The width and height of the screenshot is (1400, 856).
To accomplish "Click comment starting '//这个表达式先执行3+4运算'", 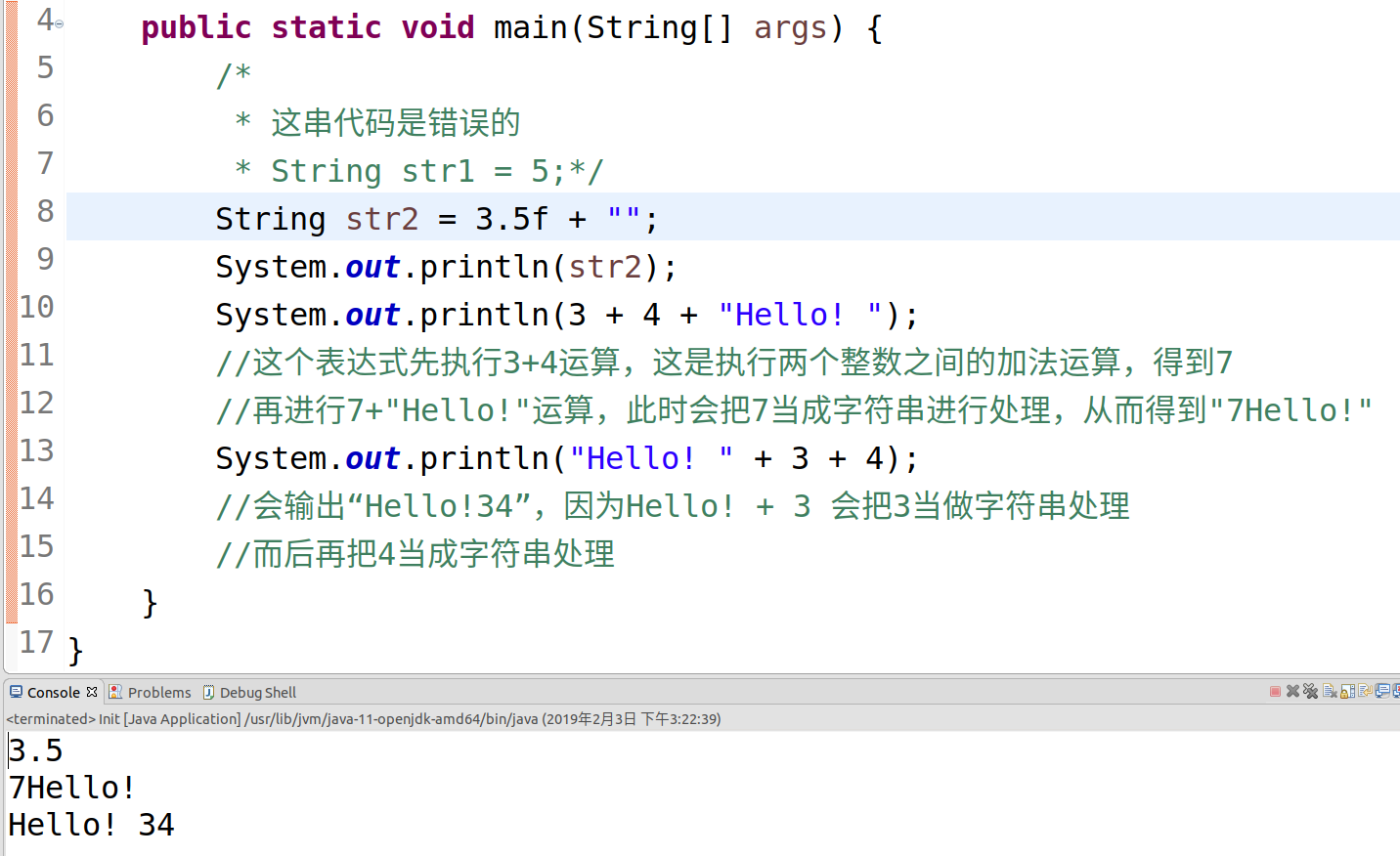I will pyautogui.click(x=723, y=363).
